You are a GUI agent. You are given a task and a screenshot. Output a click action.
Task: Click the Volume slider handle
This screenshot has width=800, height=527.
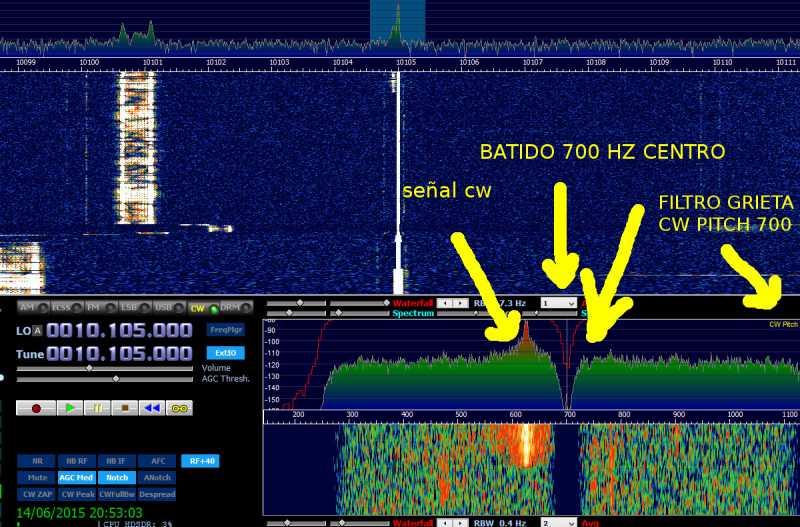pos(89,368)
